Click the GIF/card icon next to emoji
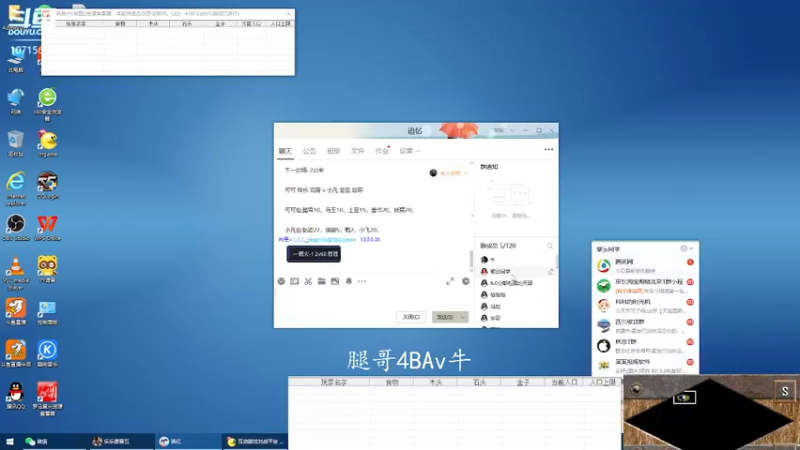 294,281
